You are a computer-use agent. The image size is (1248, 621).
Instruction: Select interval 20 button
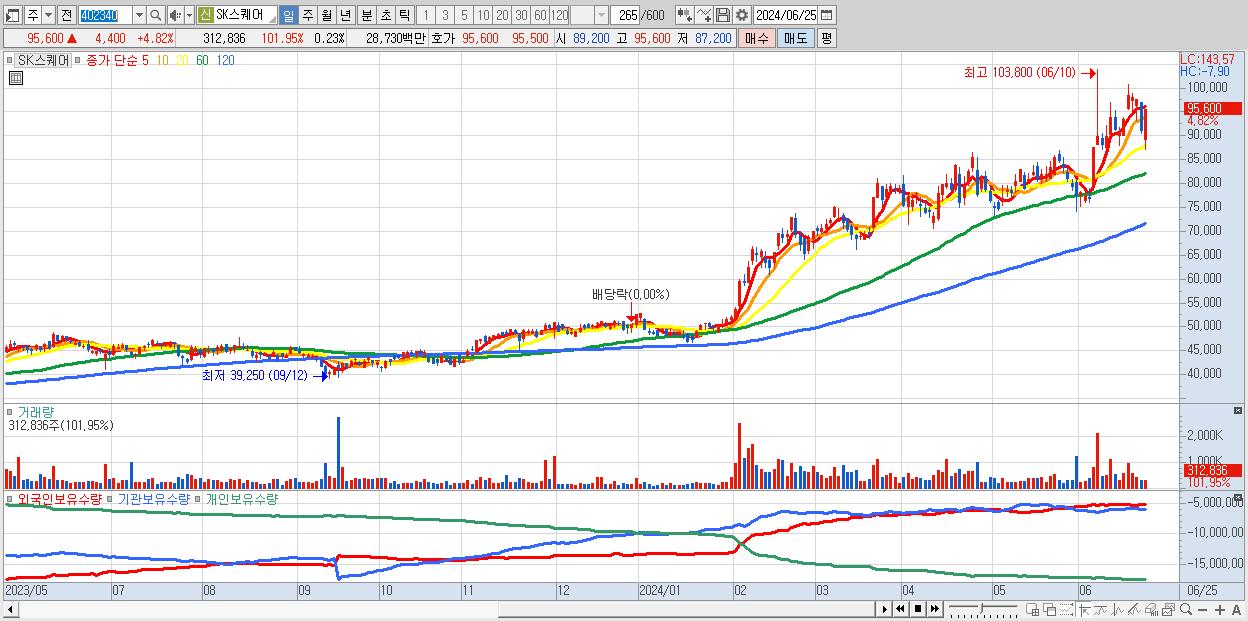click(x=502, y=15)
